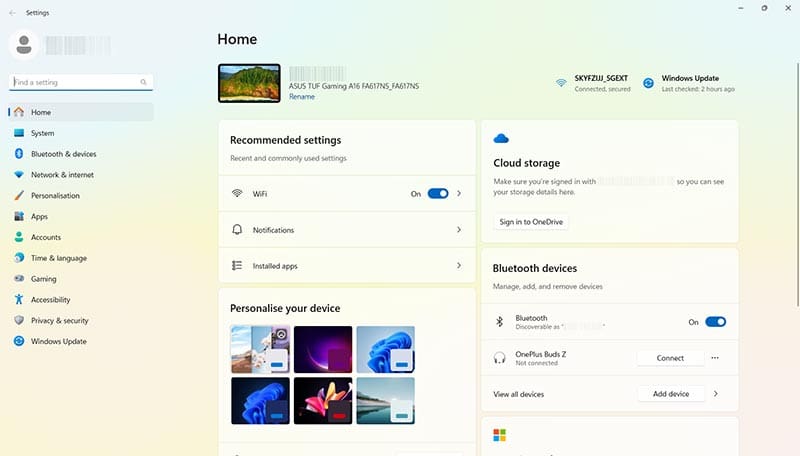Select the dark blue bloom theme thumbnail

click(x=260, y=401)
